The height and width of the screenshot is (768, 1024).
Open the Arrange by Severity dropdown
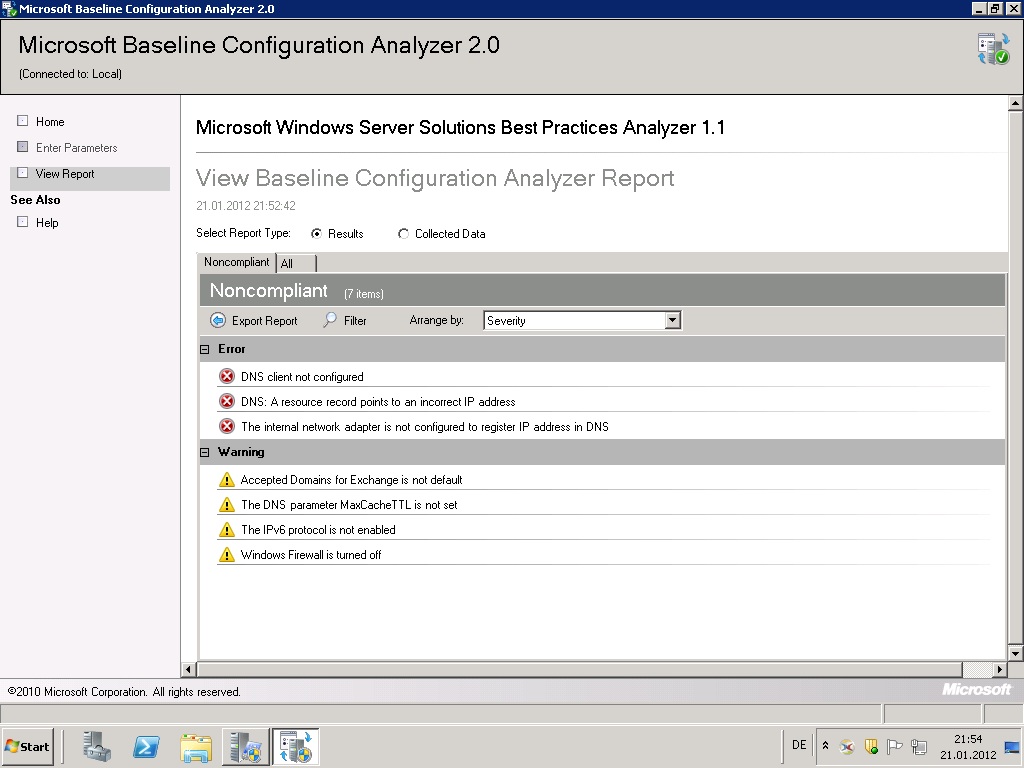[x=672, y=321]
